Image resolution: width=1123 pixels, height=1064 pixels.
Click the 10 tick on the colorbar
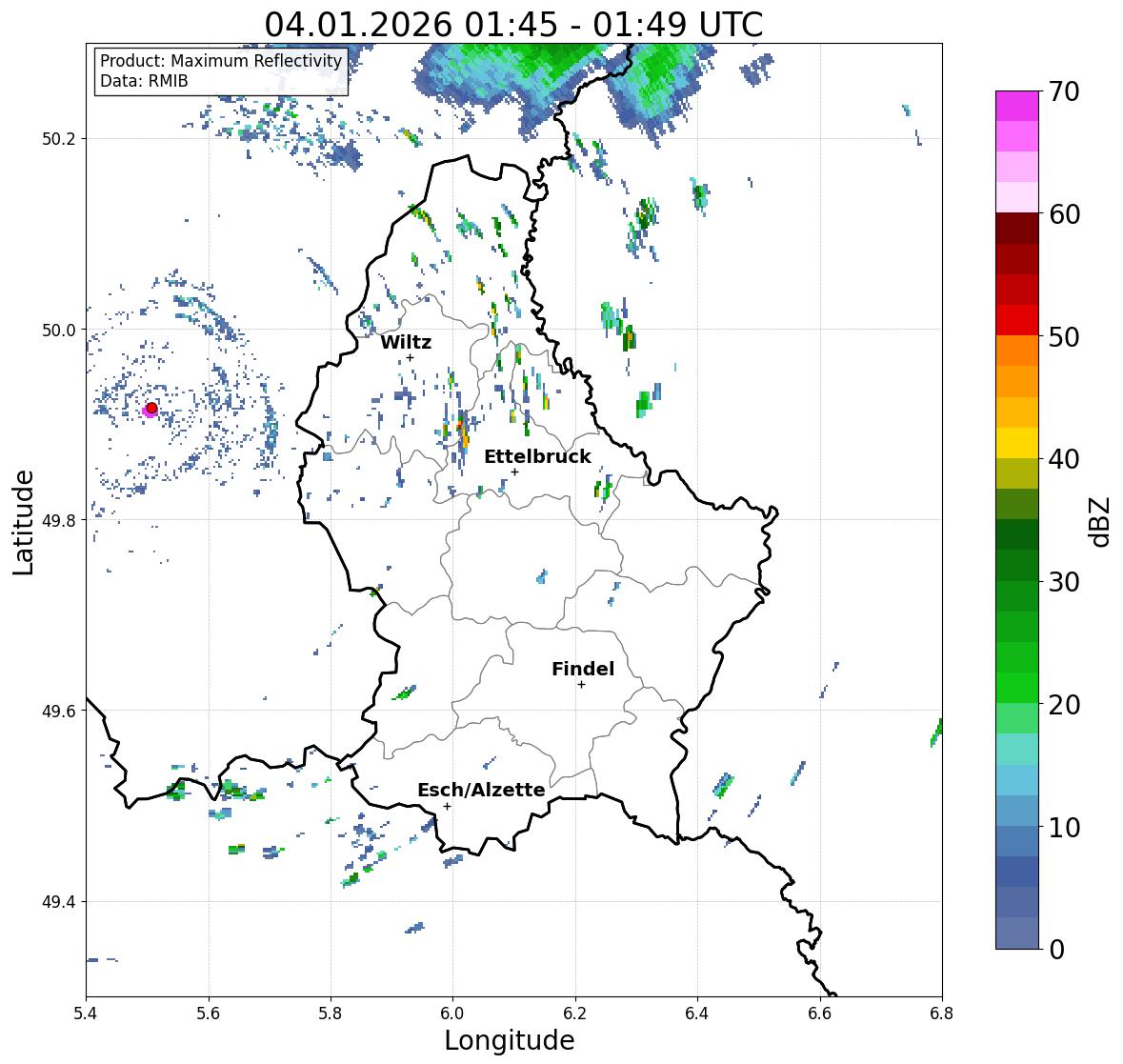click(x=1064, y=827)
